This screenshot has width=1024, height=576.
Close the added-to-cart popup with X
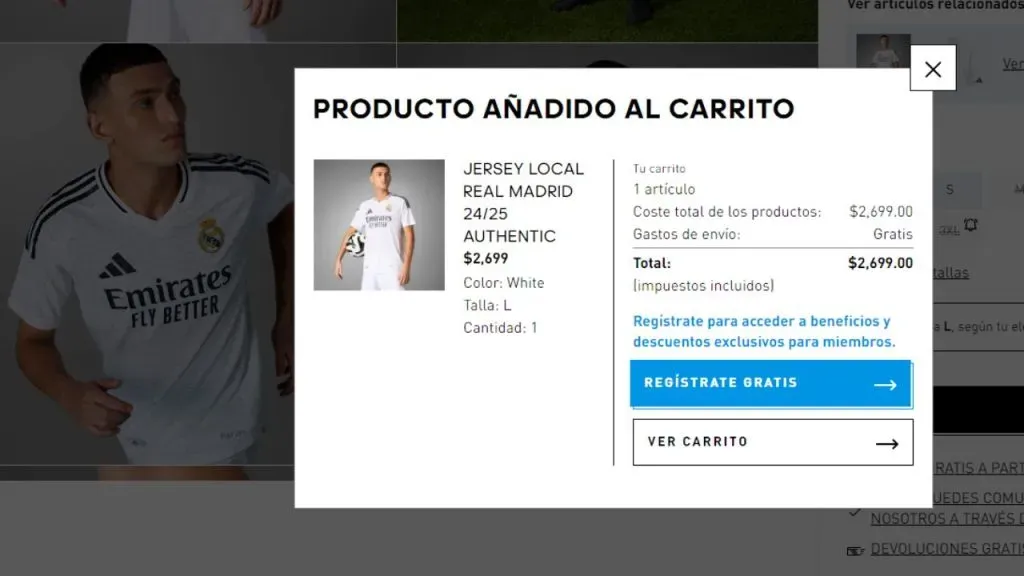point(933,69)
